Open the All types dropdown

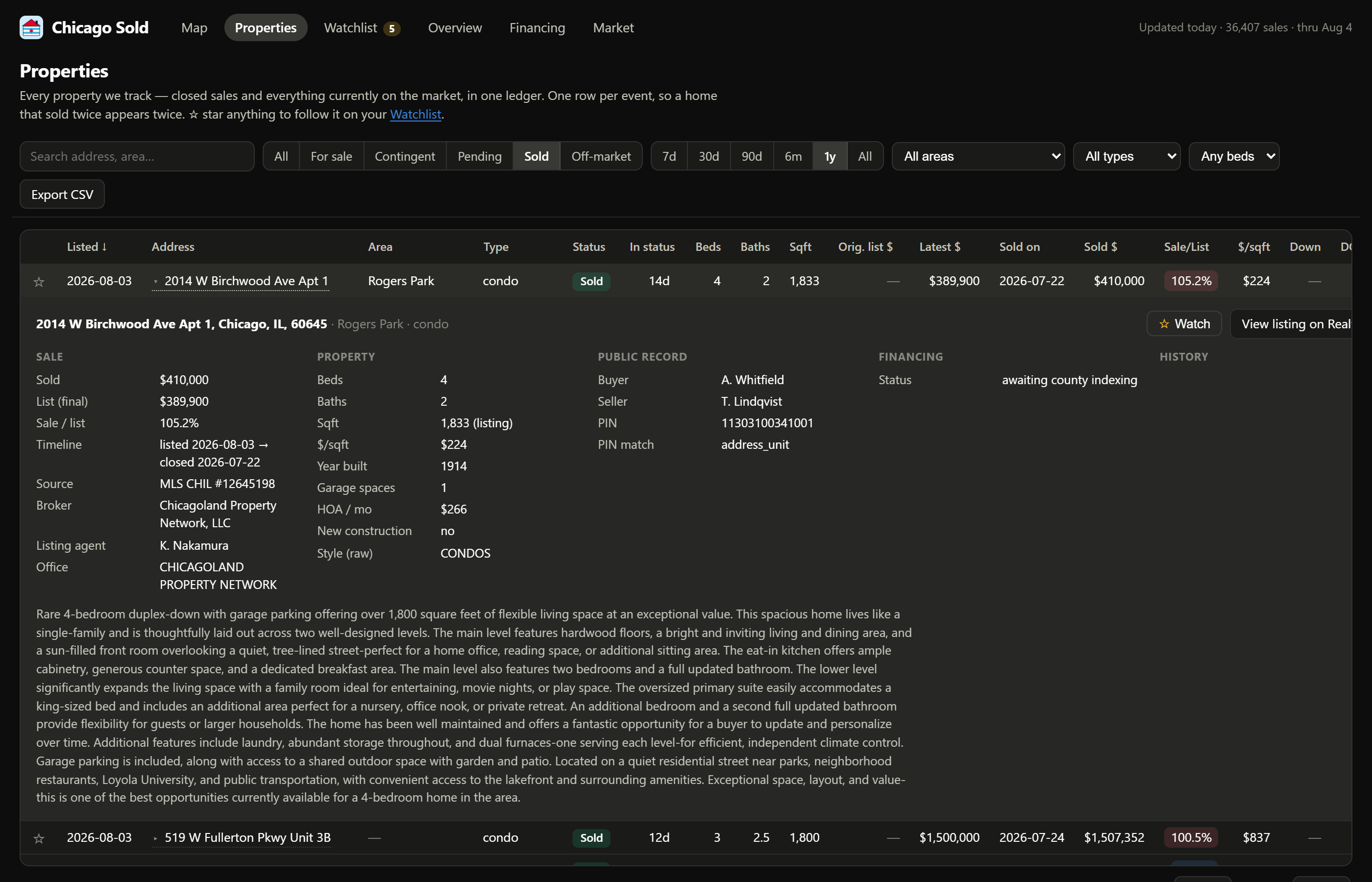pyautogui.click(x=1127, y=156)
